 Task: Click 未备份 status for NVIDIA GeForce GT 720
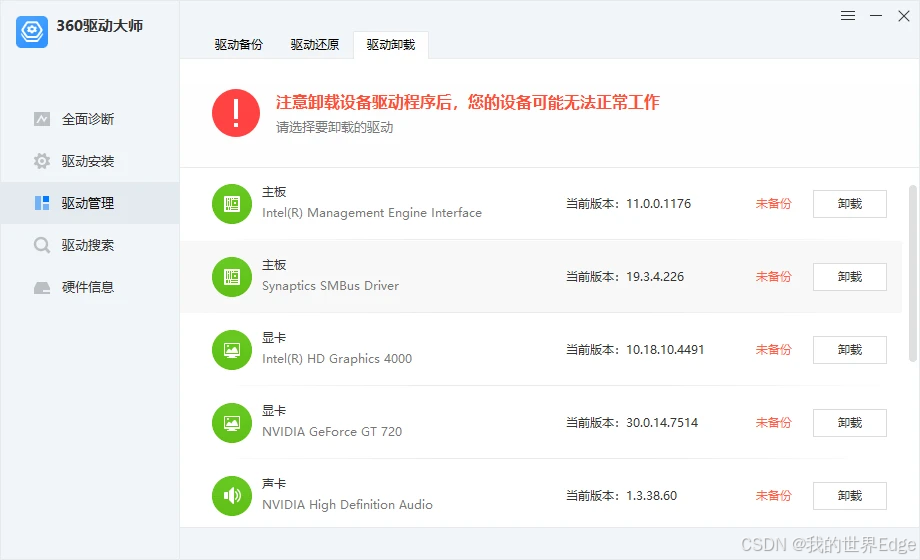tap(773, 423)
